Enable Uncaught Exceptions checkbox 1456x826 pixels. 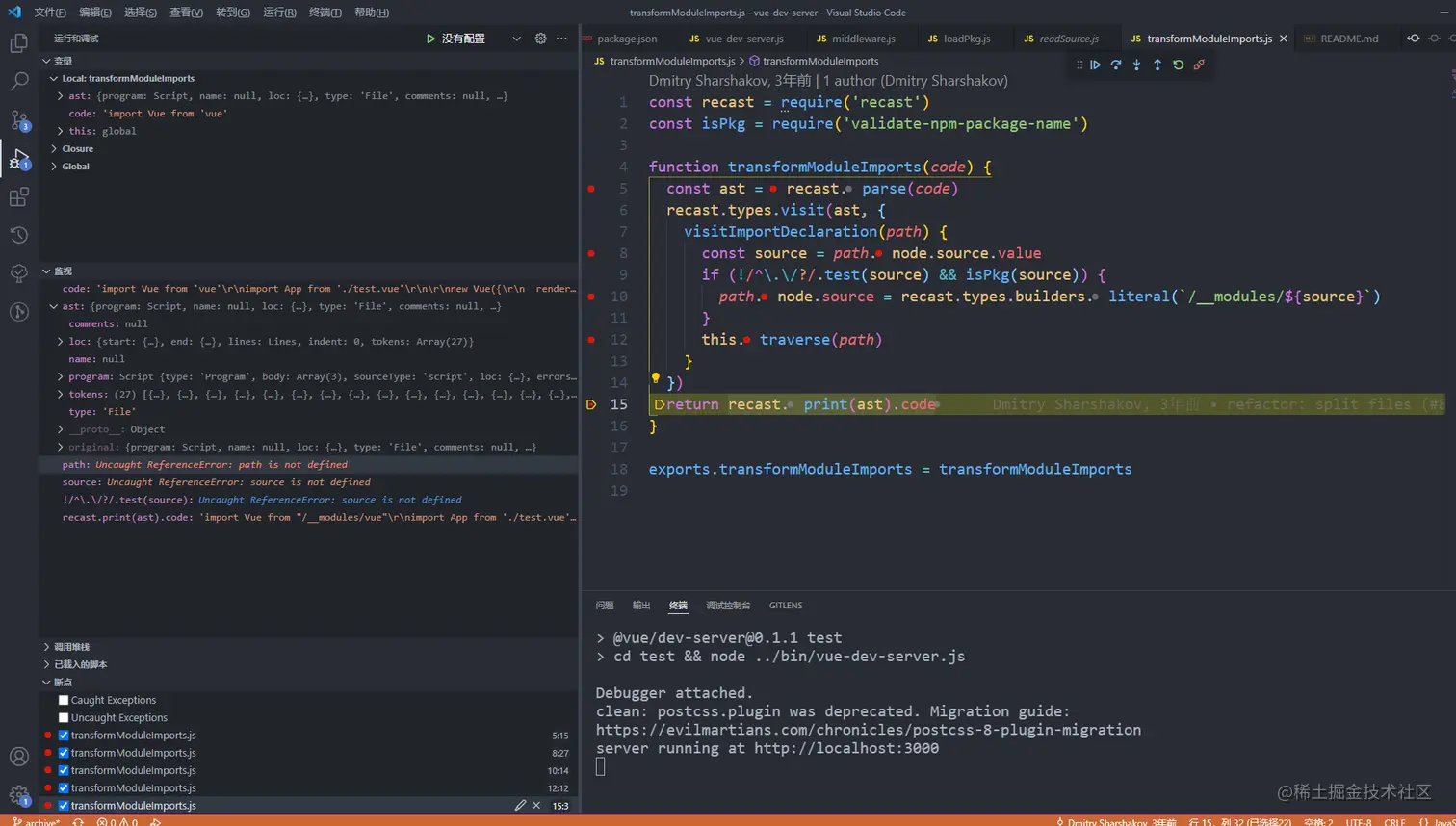(x=64, y=717)
